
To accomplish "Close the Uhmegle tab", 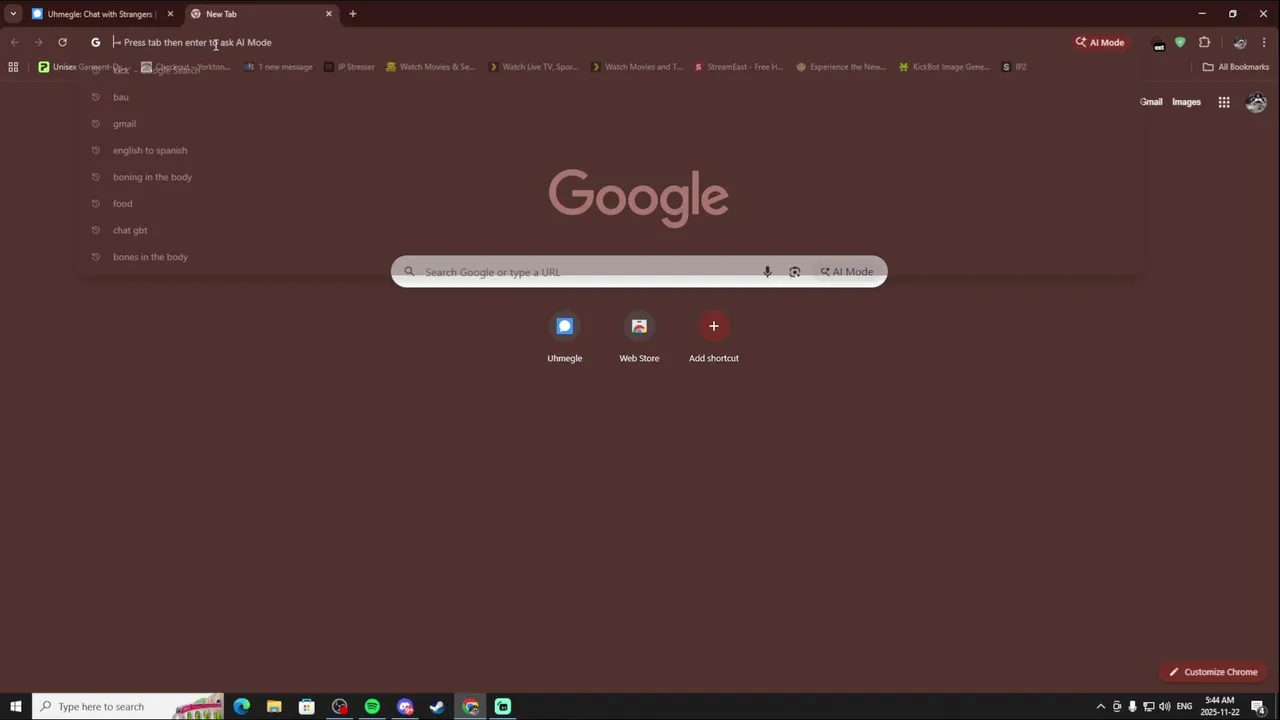I will [x=170, y=14].
